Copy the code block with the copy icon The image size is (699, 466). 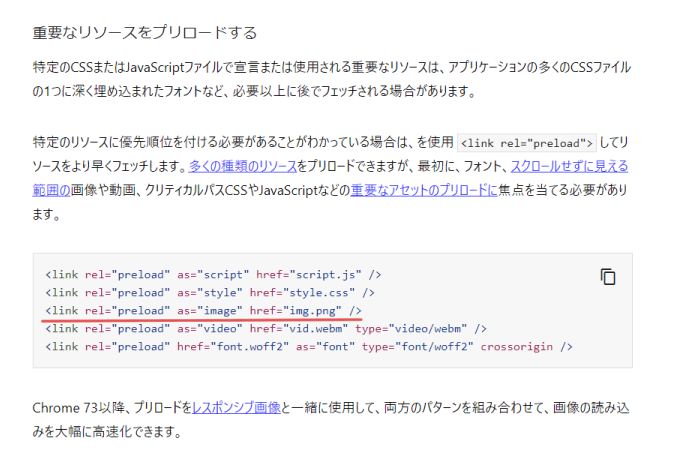(608, 277)
